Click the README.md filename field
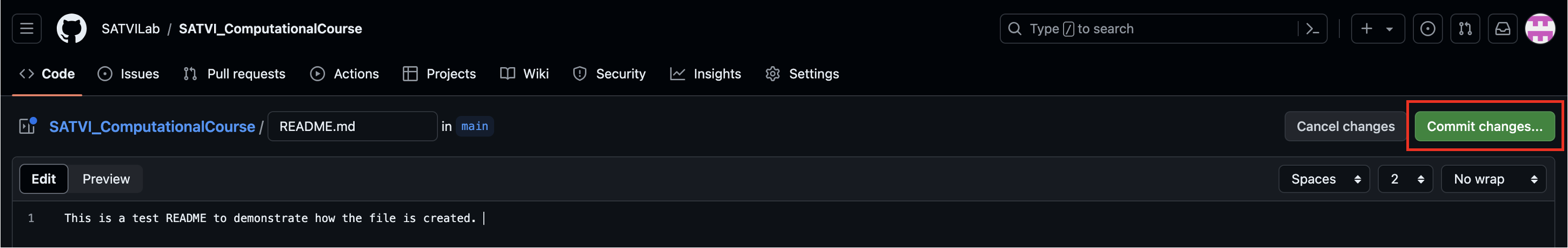Image resolution: width=1568 pixels, height=248 pixels. [353, 126]
